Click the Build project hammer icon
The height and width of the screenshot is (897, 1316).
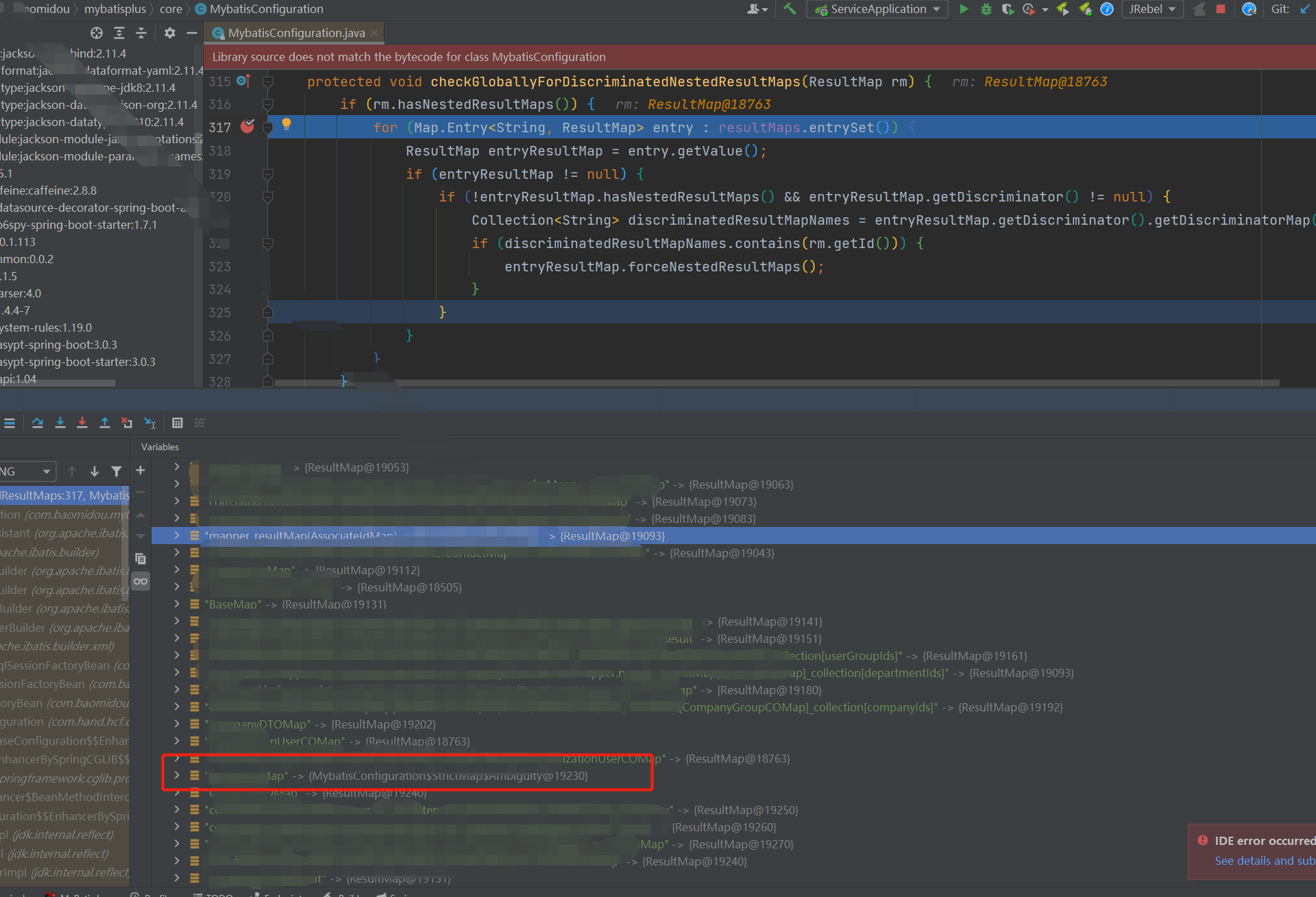coord(790,9)
